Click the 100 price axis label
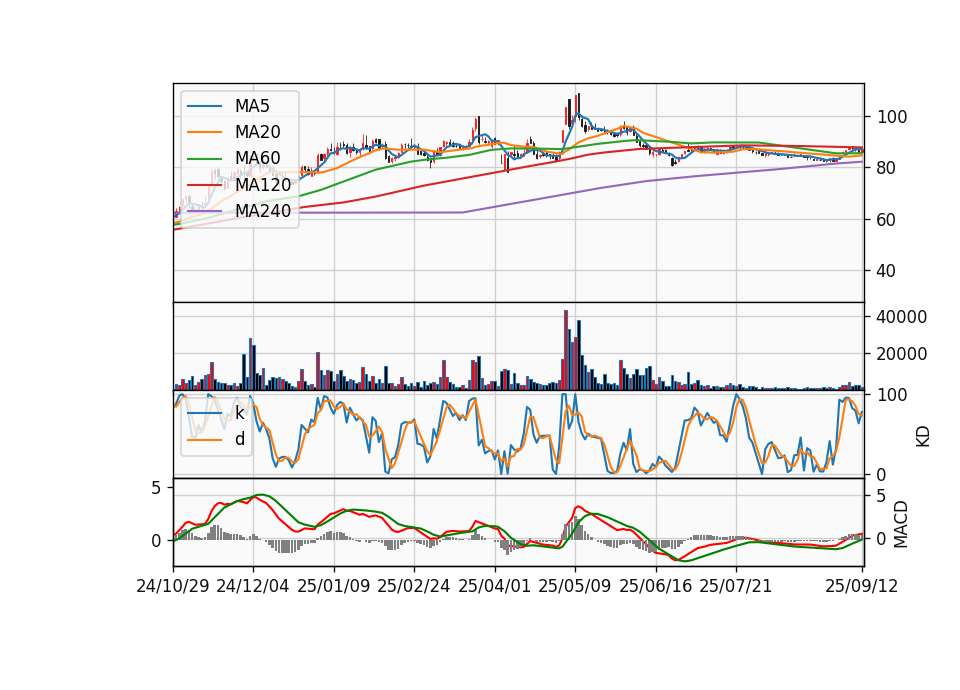960x690 pixels. tap(892, 117)
